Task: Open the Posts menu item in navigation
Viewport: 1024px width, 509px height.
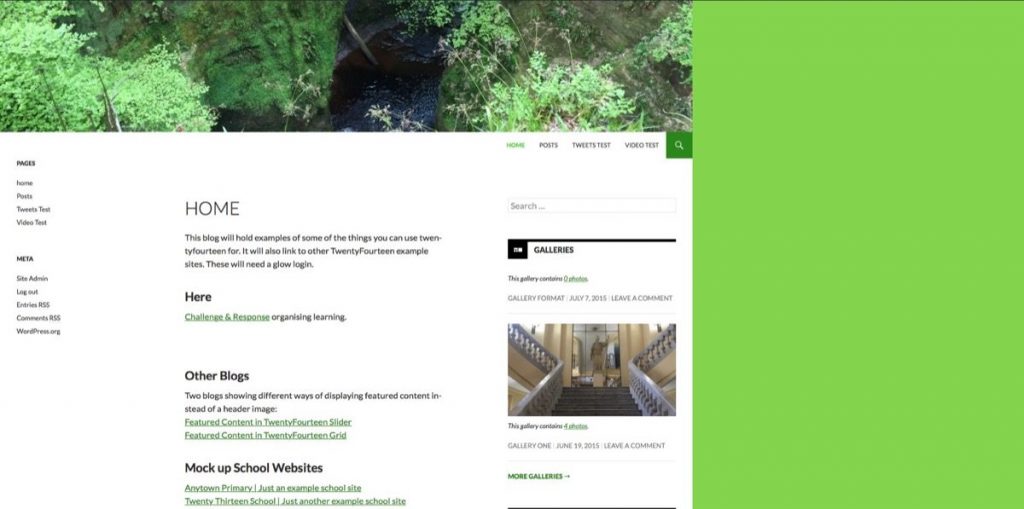Action: coord(549,145)
